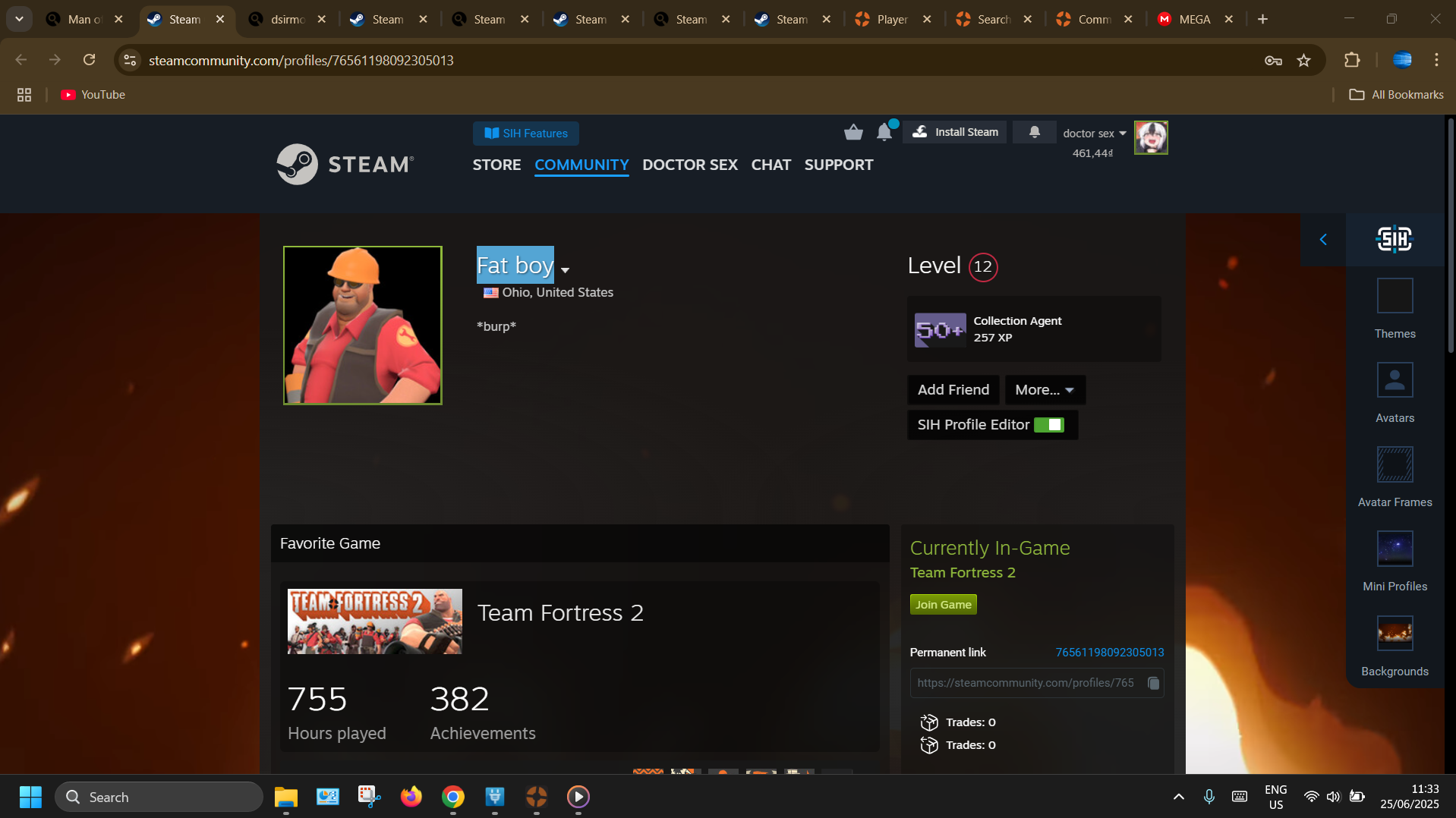
Task: Reload the page
Action: coord(90,60)
